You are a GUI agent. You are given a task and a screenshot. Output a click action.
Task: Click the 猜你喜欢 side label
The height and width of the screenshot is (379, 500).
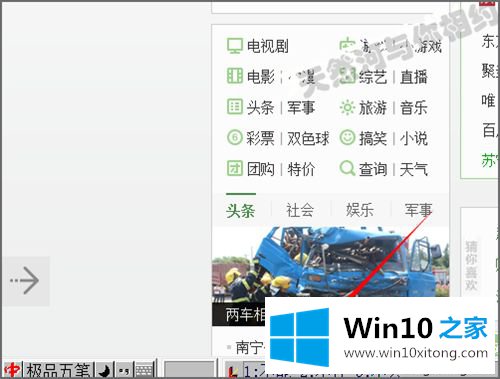[x=471, y=266]
